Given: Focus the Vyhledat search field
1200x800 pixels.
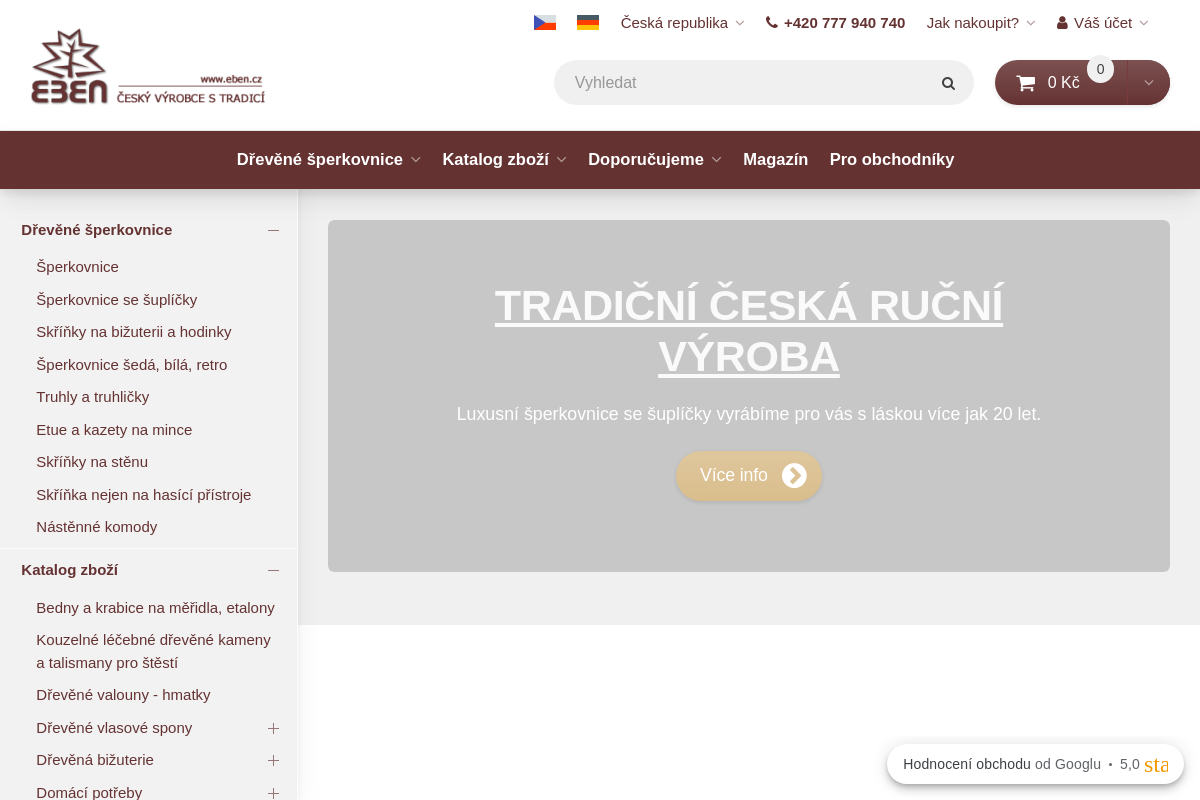Looking at the screenshot, I should (x=750, y=83).
